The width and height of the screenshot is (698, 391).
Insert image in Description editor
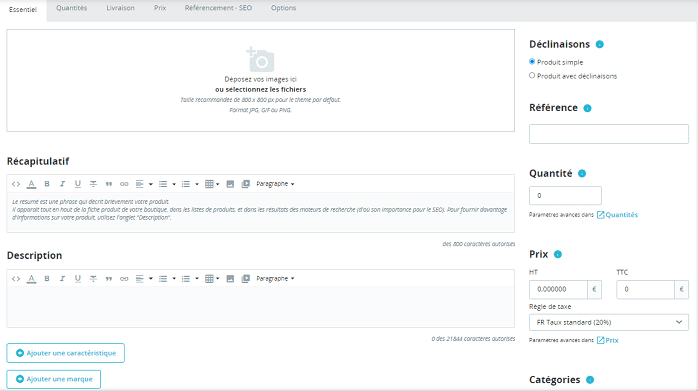(230, 279)
